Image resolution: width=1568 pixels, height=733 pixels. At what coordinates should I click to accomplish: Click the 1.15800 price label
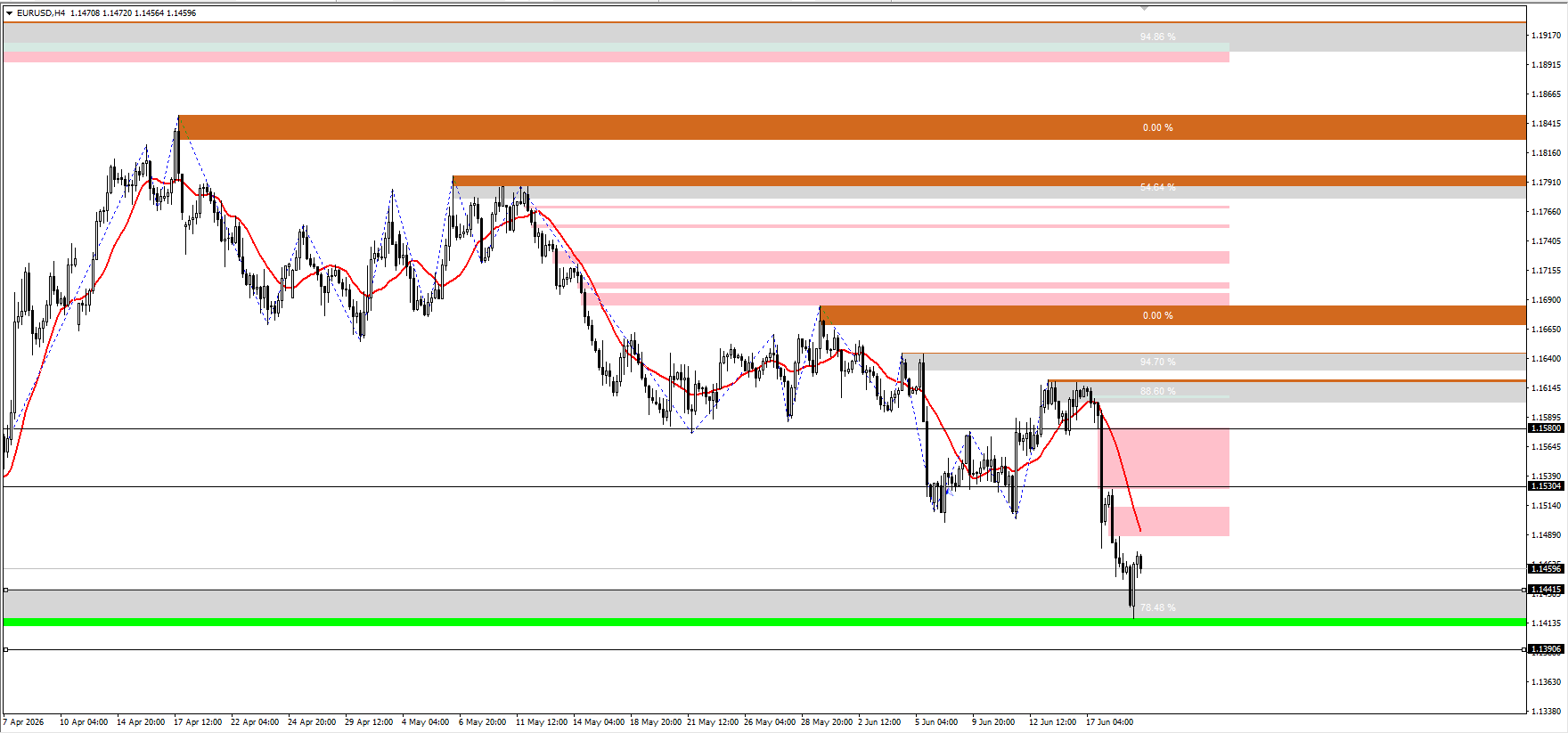1546,428
